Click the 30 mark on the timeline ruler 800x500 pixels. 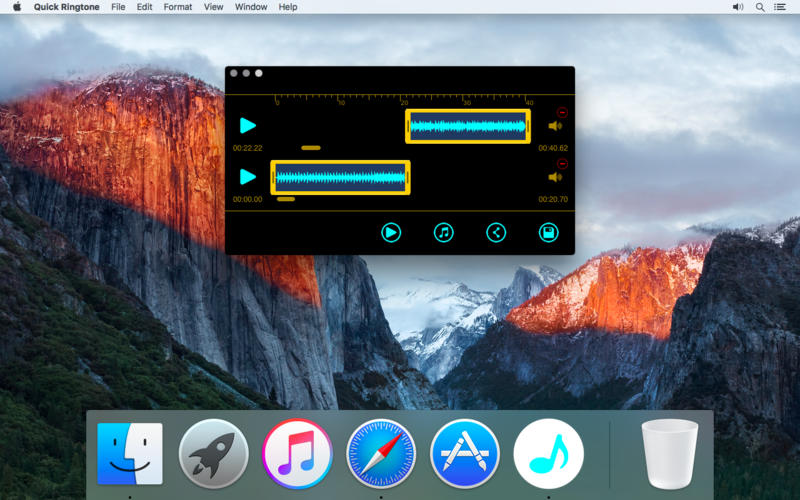coord(467,103)
